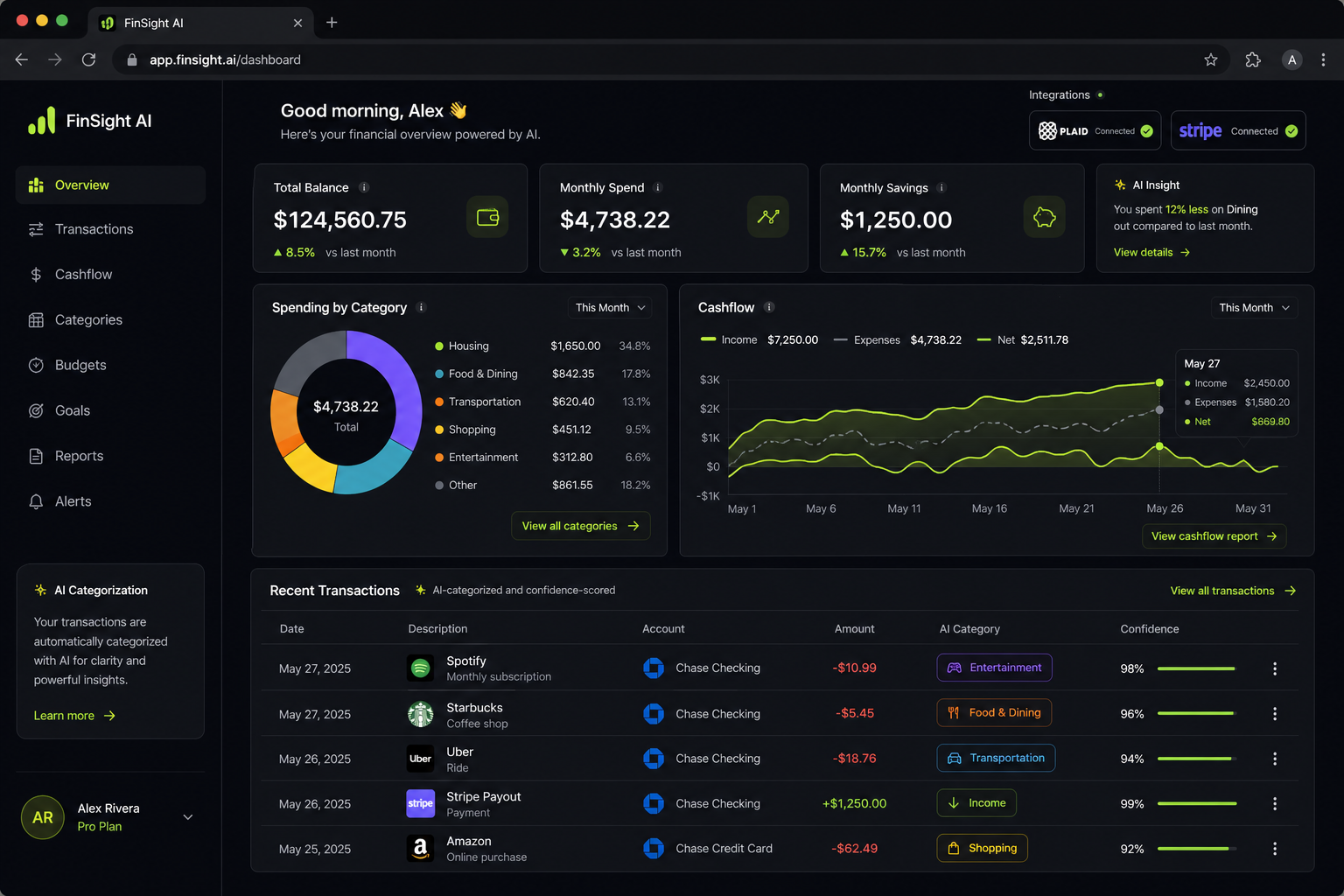The image size is (1344, 896).
Task: Click the Confidence column header
Action: [x=1150, y=629]
